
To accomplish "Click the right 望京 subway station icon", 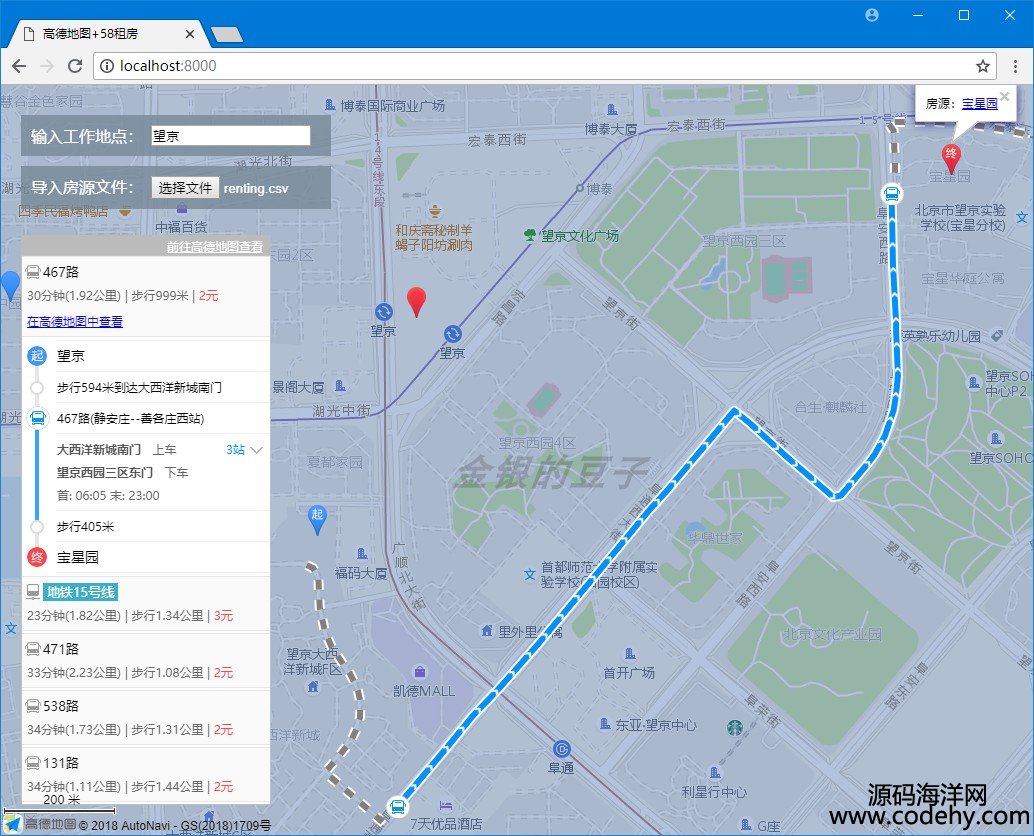I will click(452, 334).
